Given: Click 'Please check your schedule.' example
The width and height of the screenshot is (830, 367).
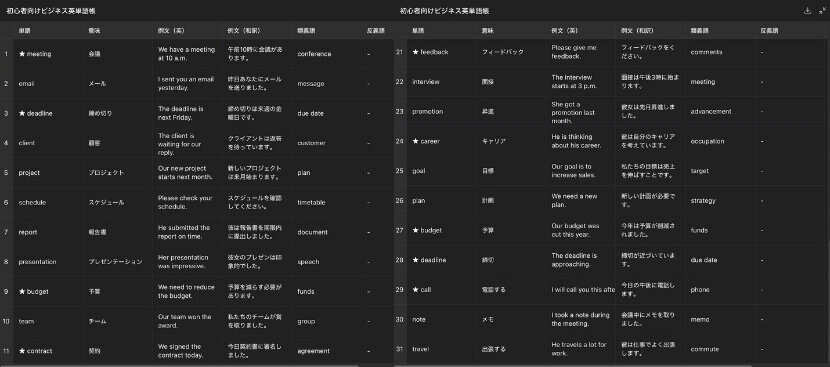Looking at the screenshot, I should [x=185, y=202].
